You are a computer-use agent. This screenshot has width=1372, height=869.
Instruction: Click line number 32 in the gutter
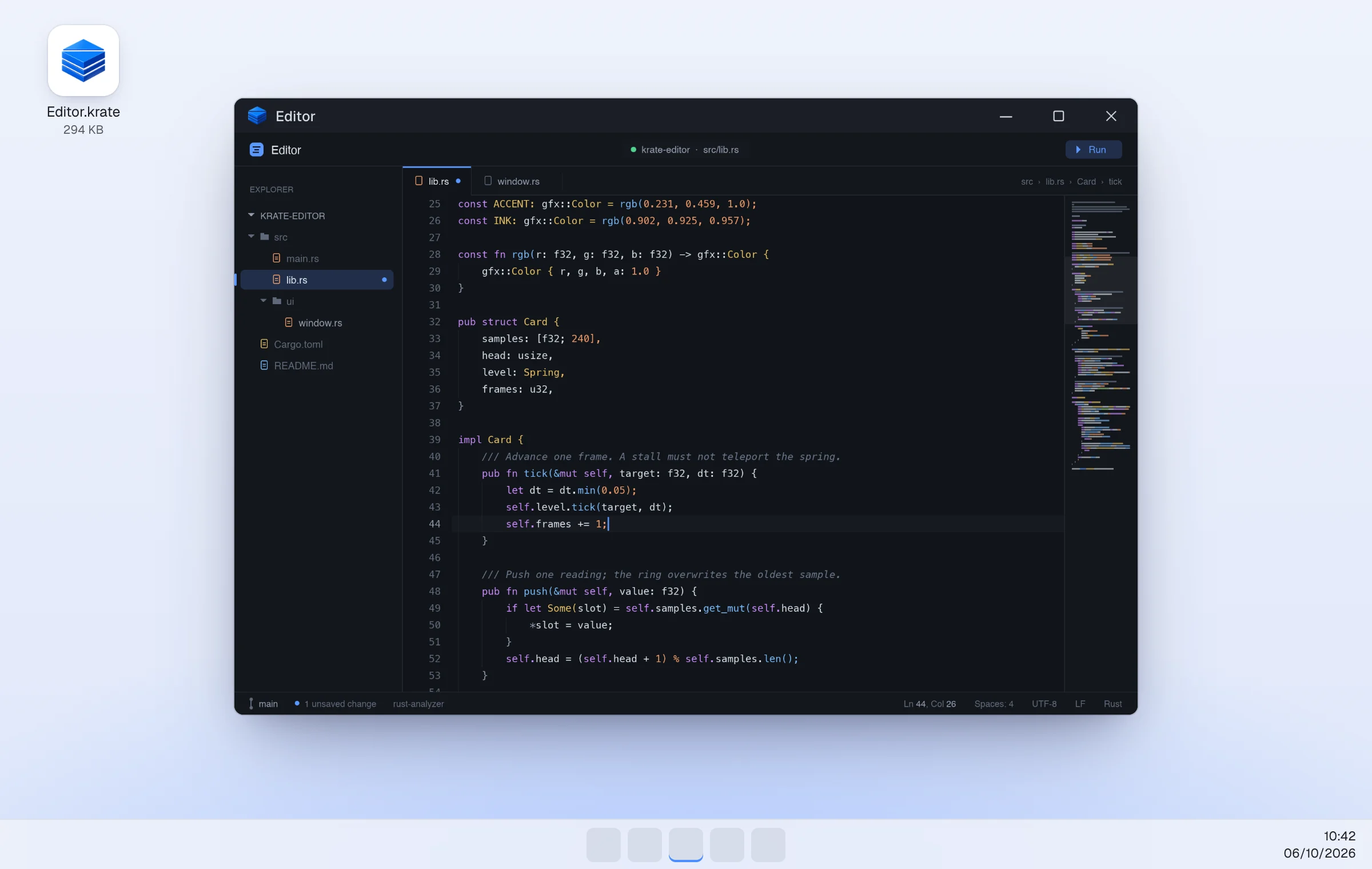(434, 321)
